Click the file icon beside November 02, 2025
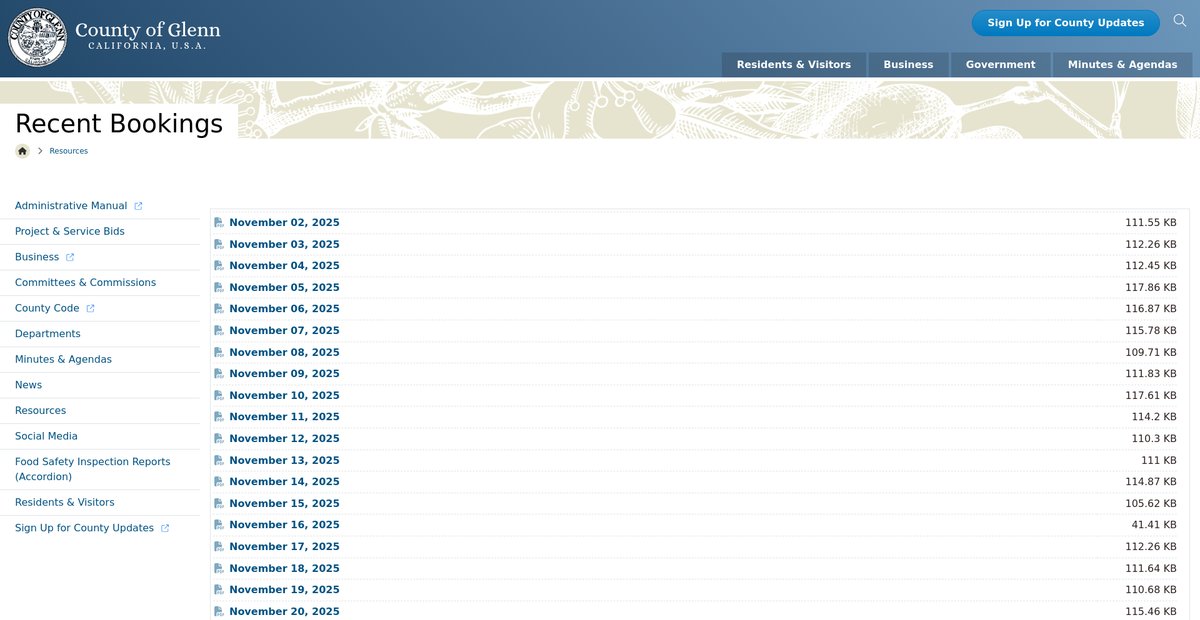This screenshot has height=620, width=1200. click(219, 223)
